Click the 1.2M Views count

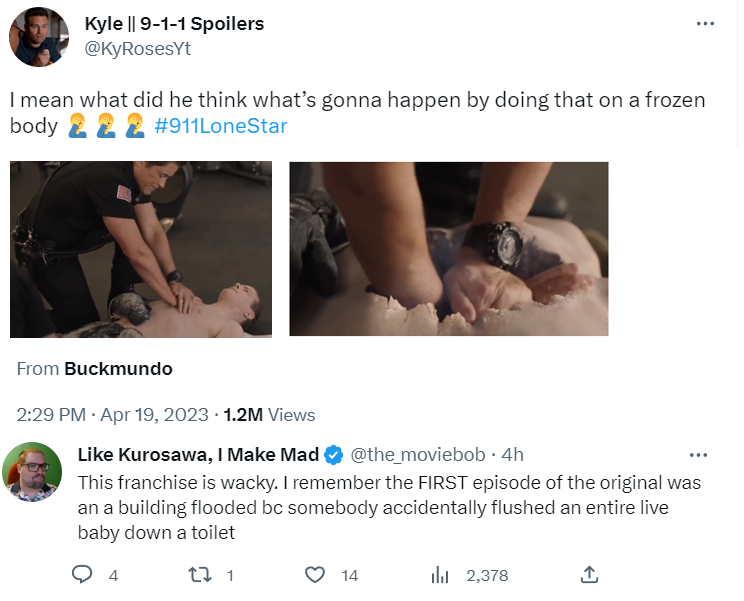[269, 414]
